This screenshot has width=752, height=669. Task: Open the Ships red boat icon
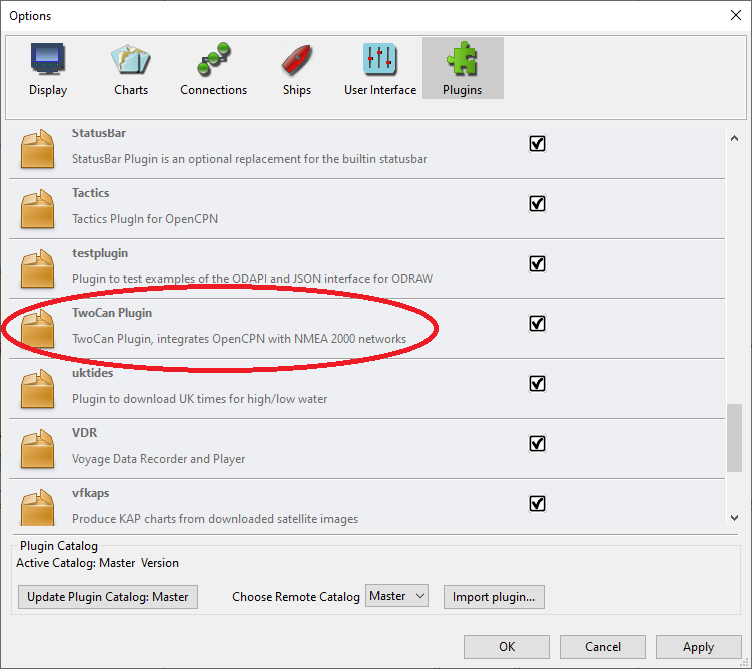coord(295,61)
